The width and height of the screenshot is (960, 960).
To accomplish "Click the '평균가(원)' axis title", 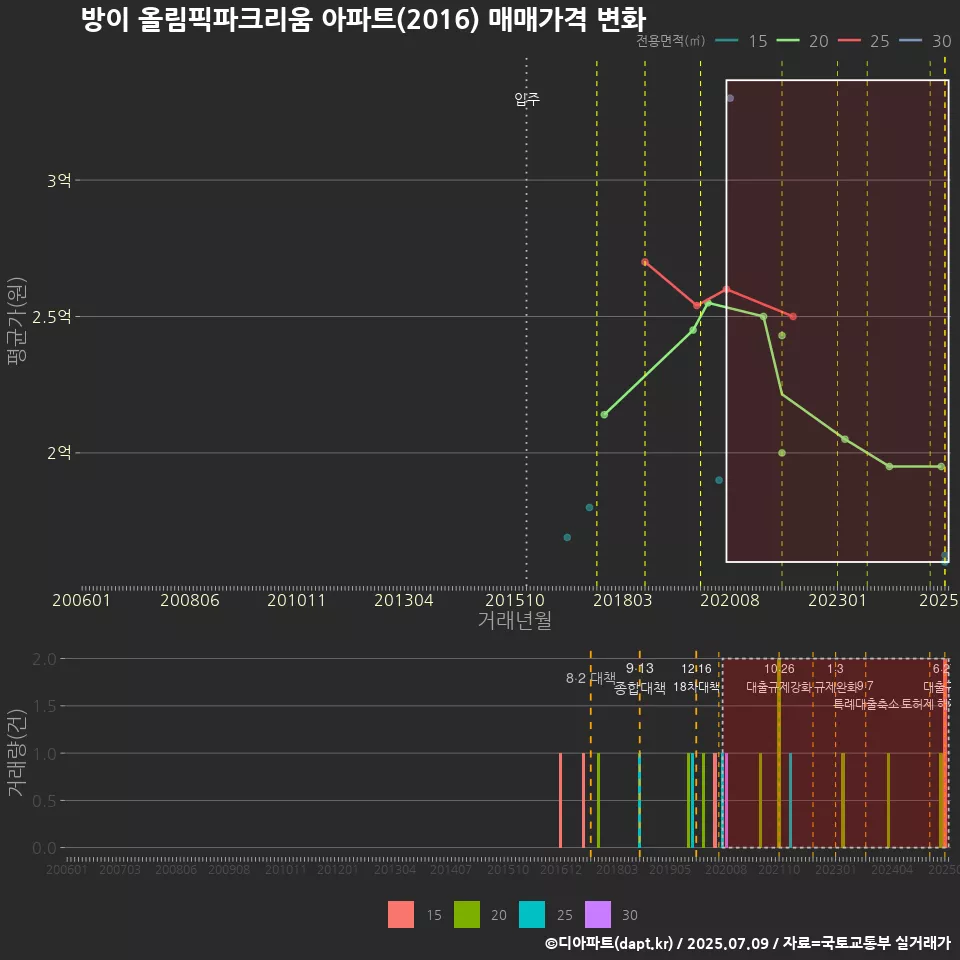I will [x=17, y=320].
